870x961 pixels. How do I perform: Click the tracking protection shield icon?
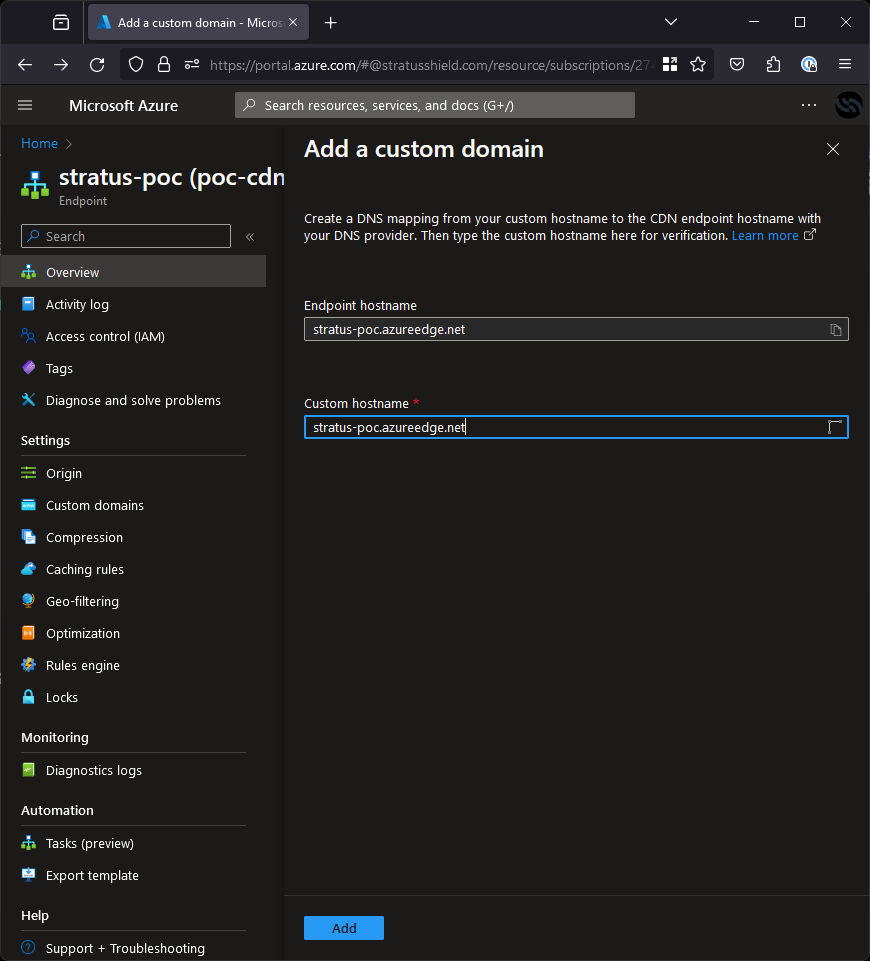coord(136,64)
